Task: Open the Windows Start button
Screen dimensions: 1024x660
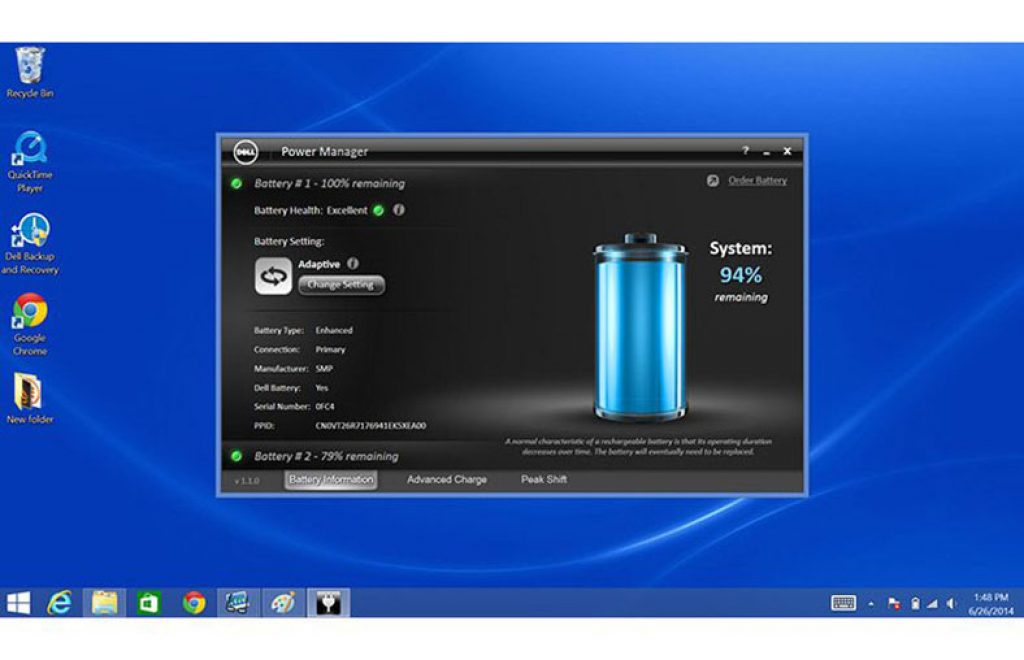Action: [x=18, y=603]
